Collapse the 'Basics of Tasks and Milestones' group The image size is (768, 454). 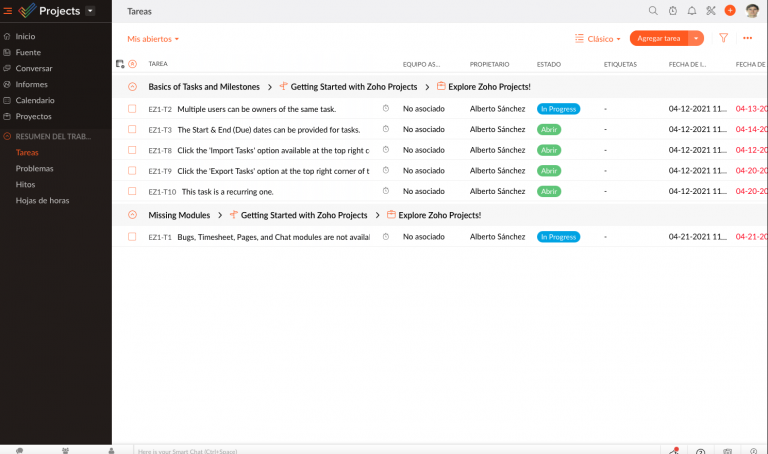tap(132, 87)
